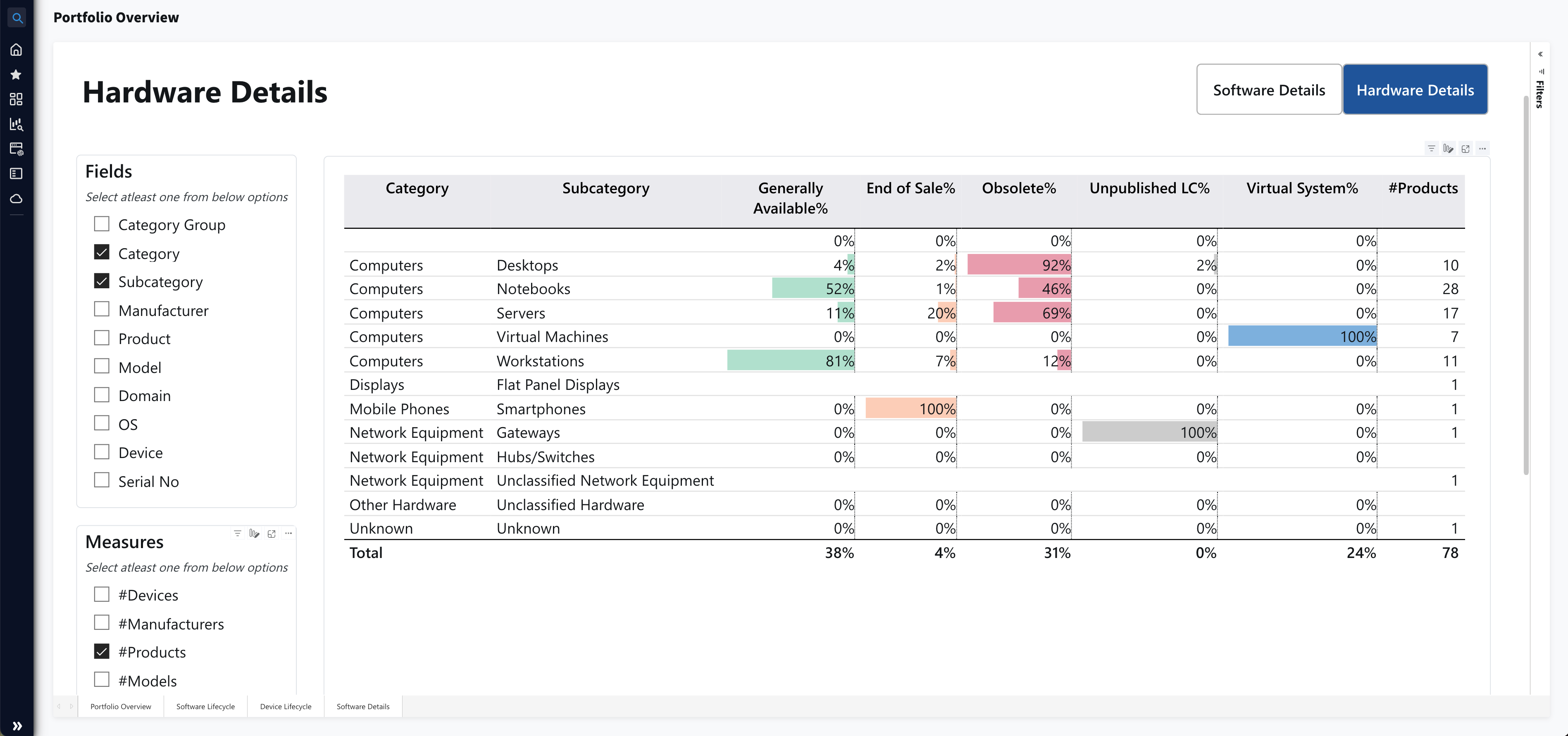
Task: Click the cloud icon in the sidebar
Action: [x=17, y=199]
